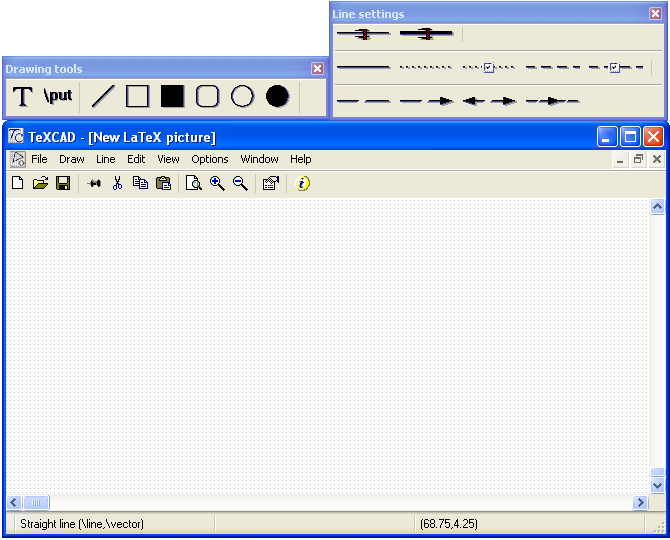Image resolution: width=670 pixels, height=540 pixels.
Task: Select the filled black disk tool
Action: click(277, 97)
